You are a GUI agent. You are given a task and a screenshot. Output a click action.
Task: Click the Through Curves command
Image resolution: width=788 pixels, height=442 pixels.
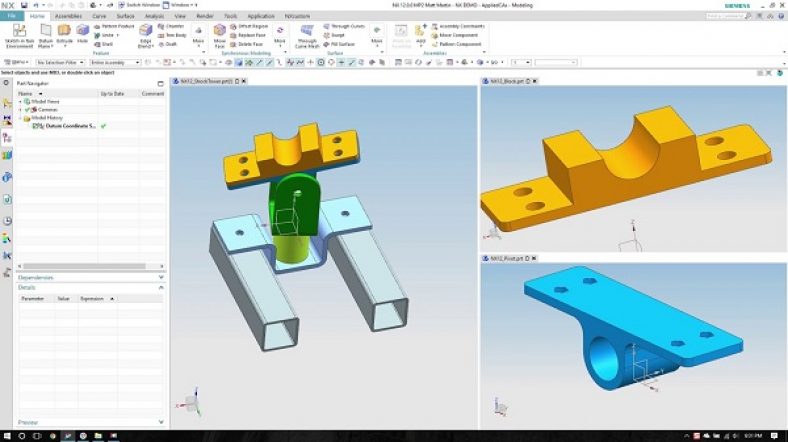344,26
